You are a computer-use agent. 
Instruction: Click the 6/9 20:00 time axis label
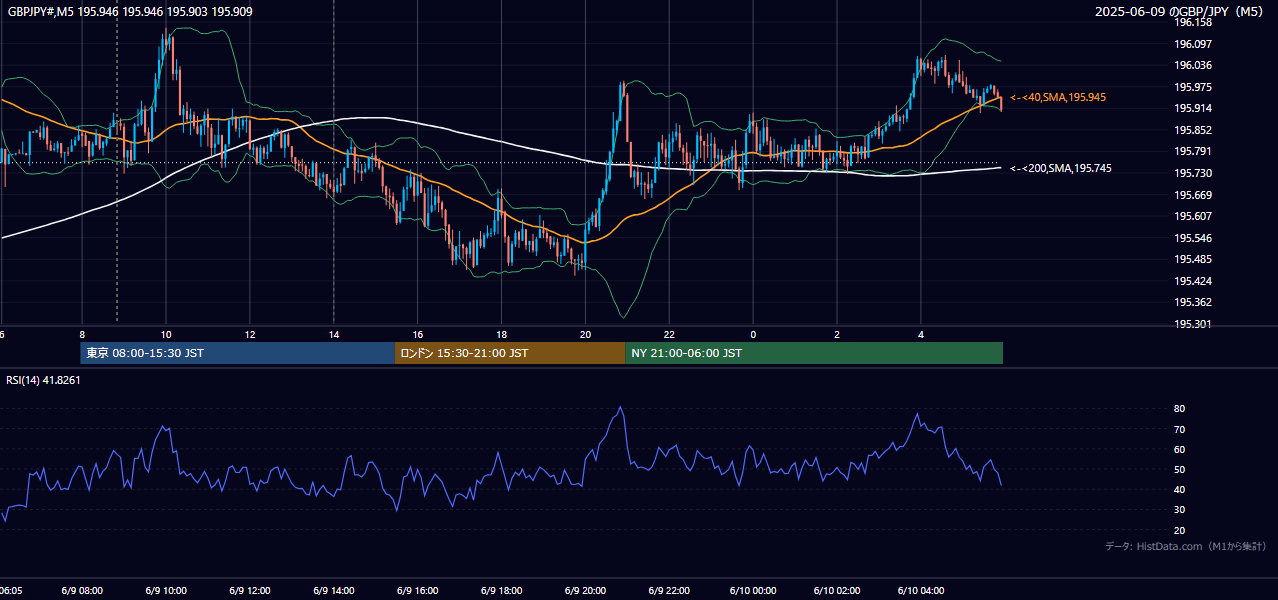coord(586,591)
